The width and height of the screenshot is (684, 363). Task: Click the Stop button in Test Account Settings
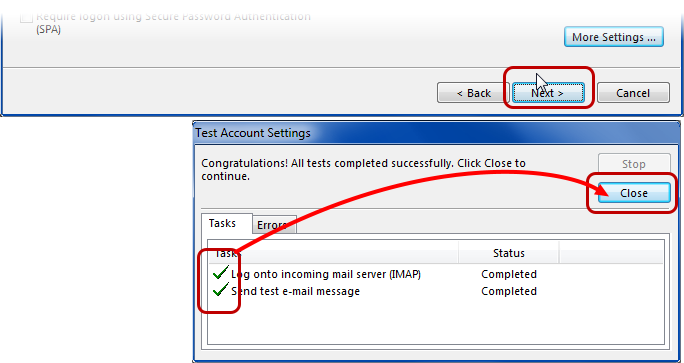coord(634,164)
